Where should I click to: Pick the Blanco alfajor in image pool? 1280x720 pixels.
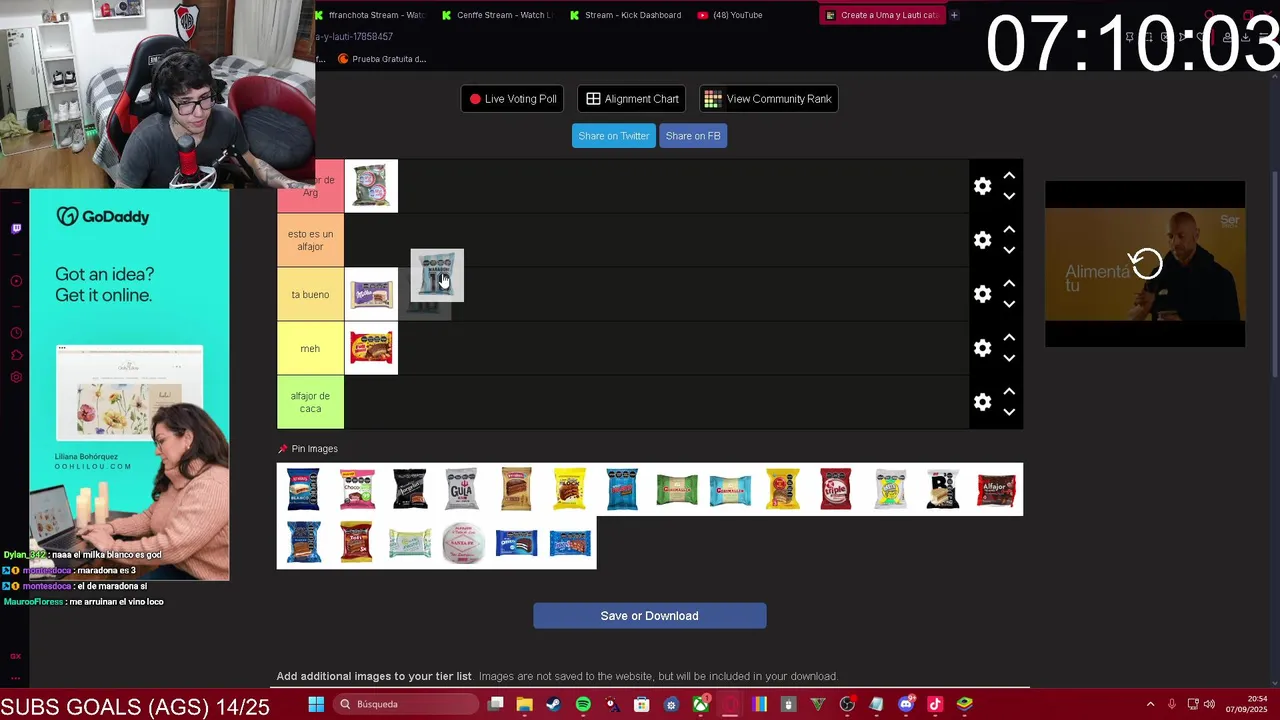point(303,489)
